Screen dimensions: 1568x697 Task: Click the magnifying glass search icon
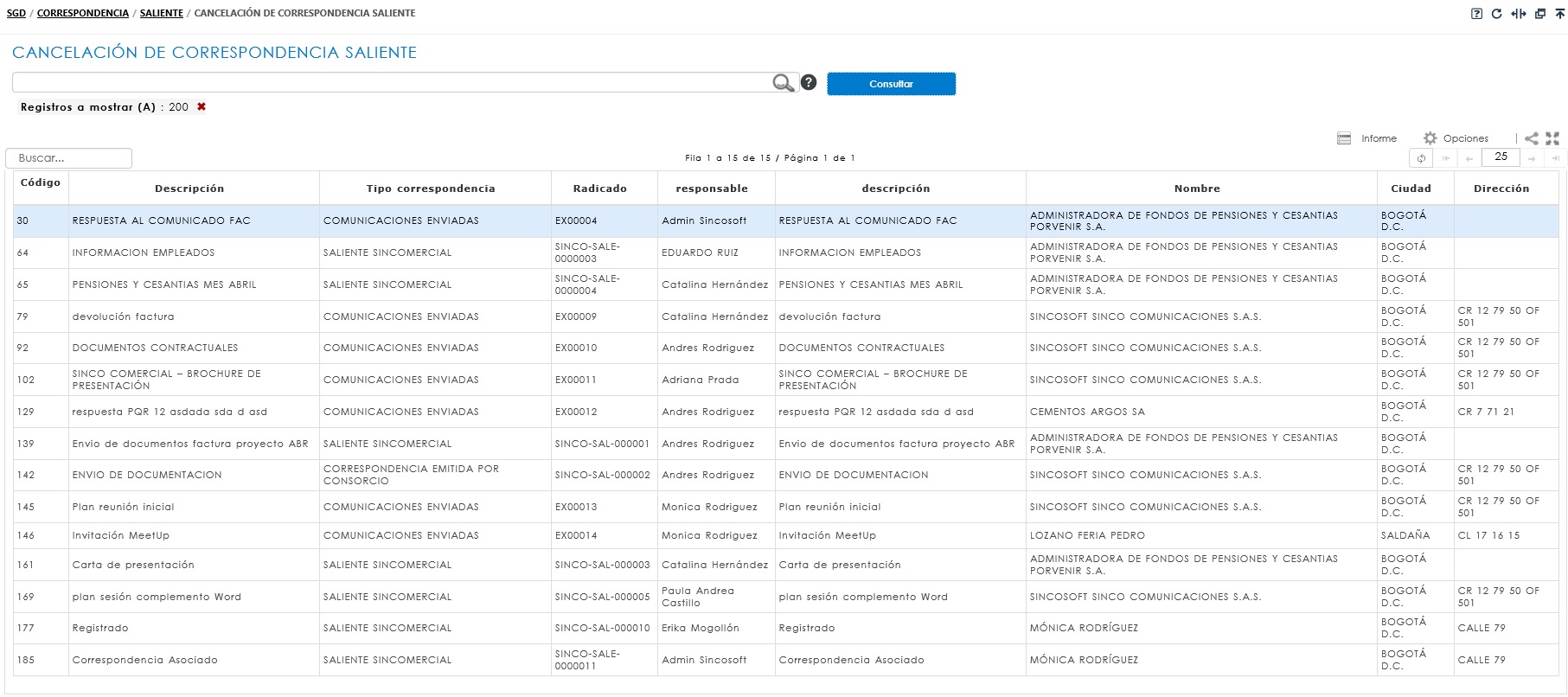783,82
